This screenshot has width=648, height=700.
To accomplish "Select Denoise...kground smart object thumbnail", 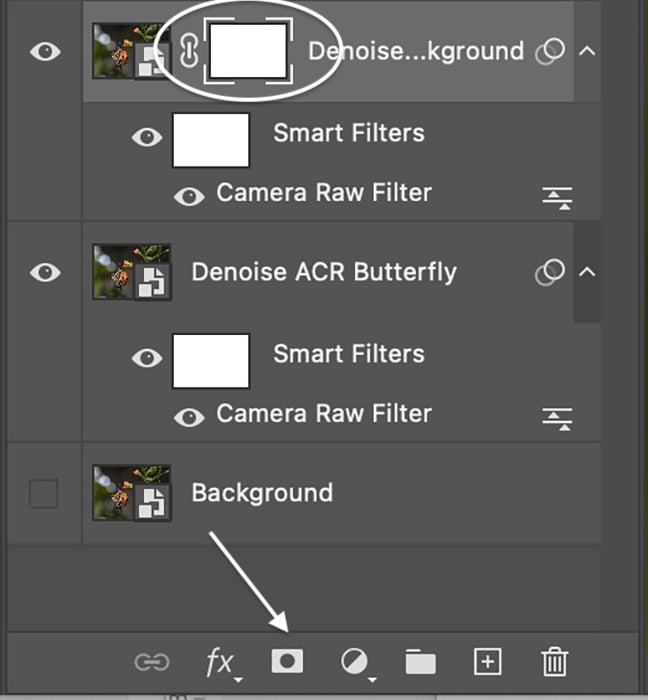I will [131, 51].
